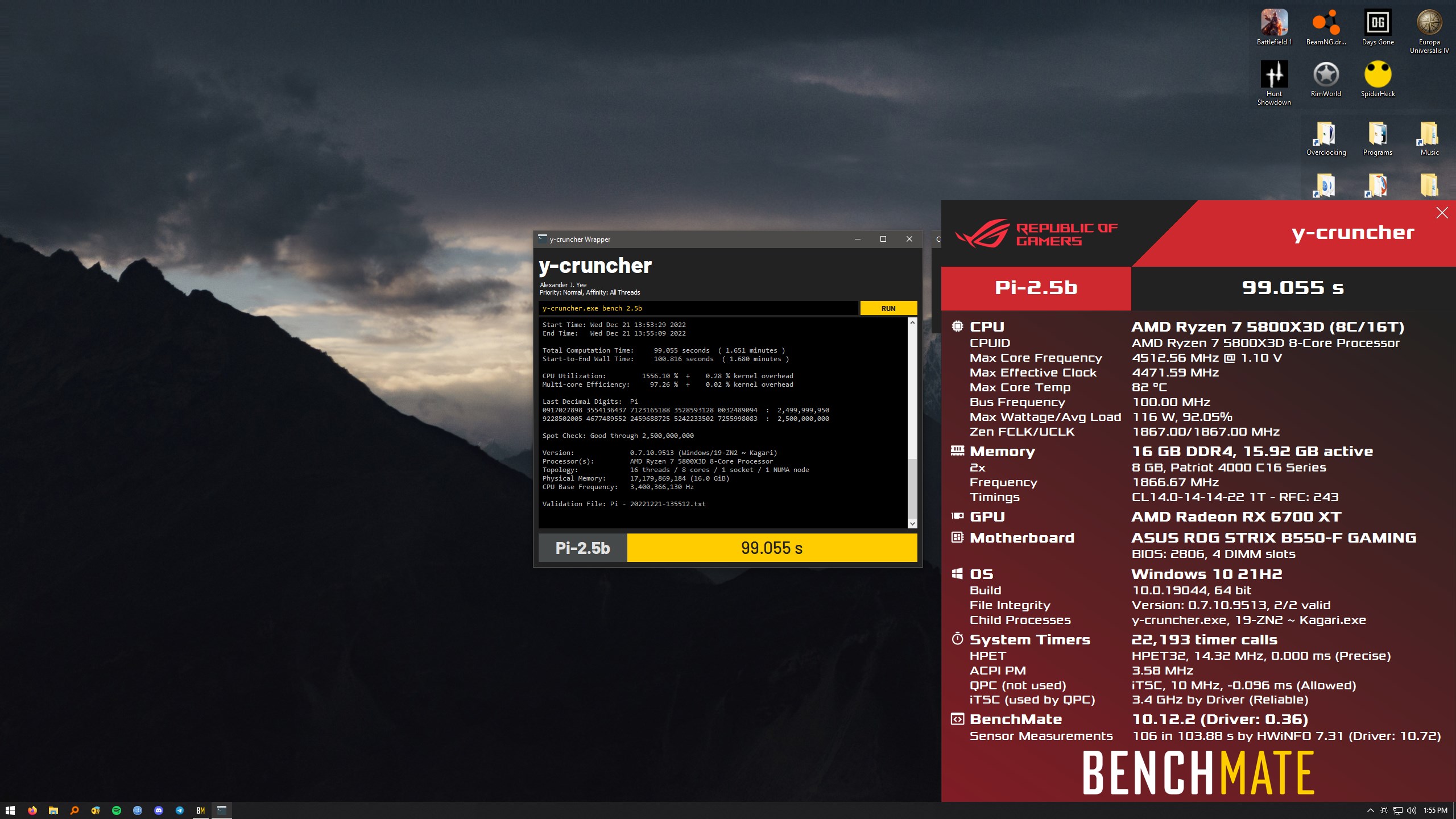Open the BeamNG.drive desktop shortcut
Screen dimensions: 1456x819
coord(1326,27)
